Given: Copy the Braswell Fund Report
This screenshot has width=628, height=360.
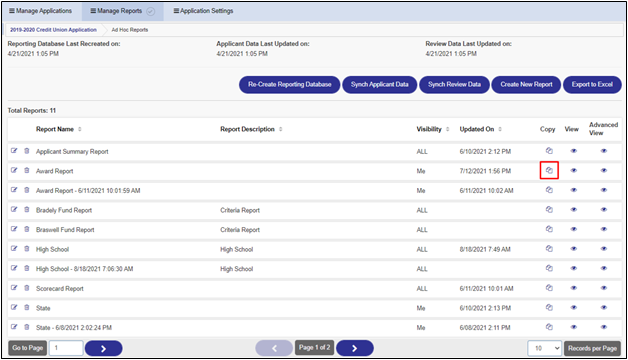Looking at the screenshot, I should 549,229.
